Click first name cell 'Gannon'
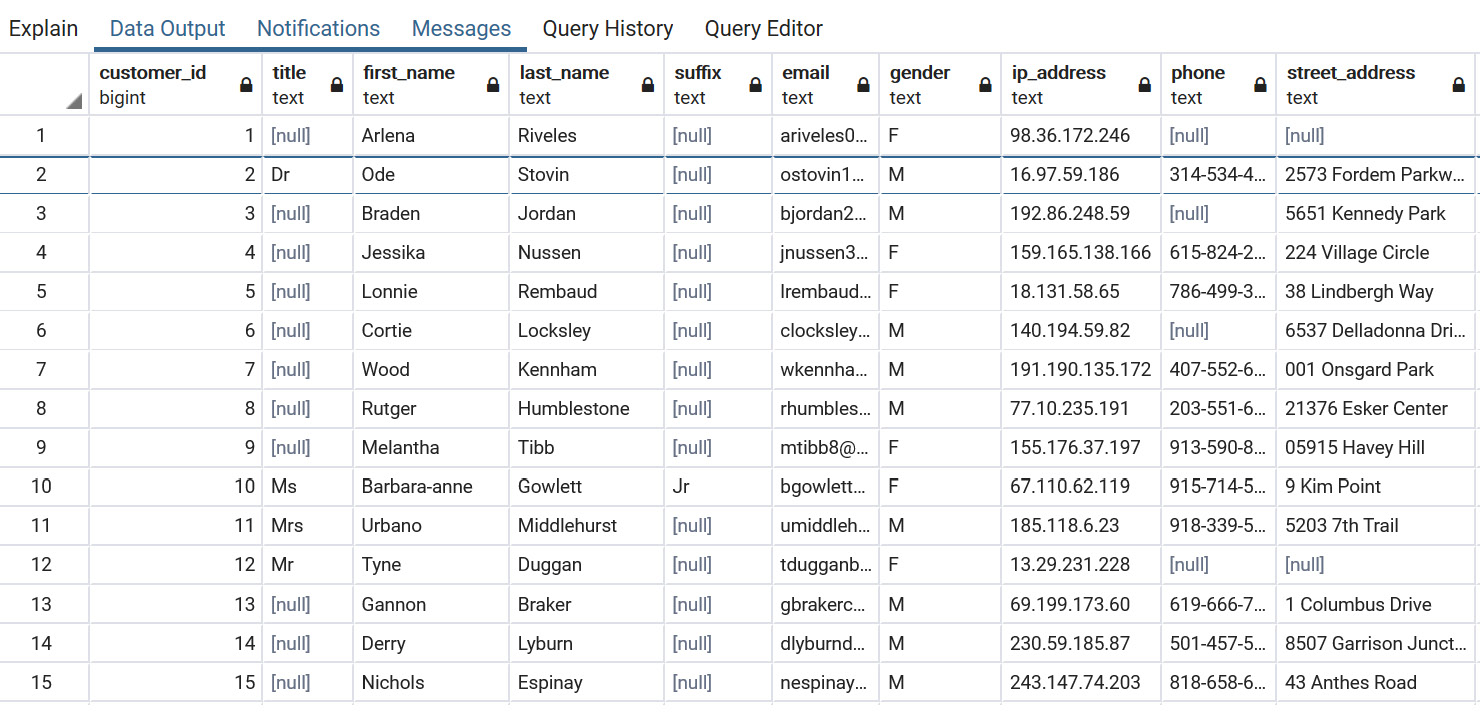 [x=432, y=604]
